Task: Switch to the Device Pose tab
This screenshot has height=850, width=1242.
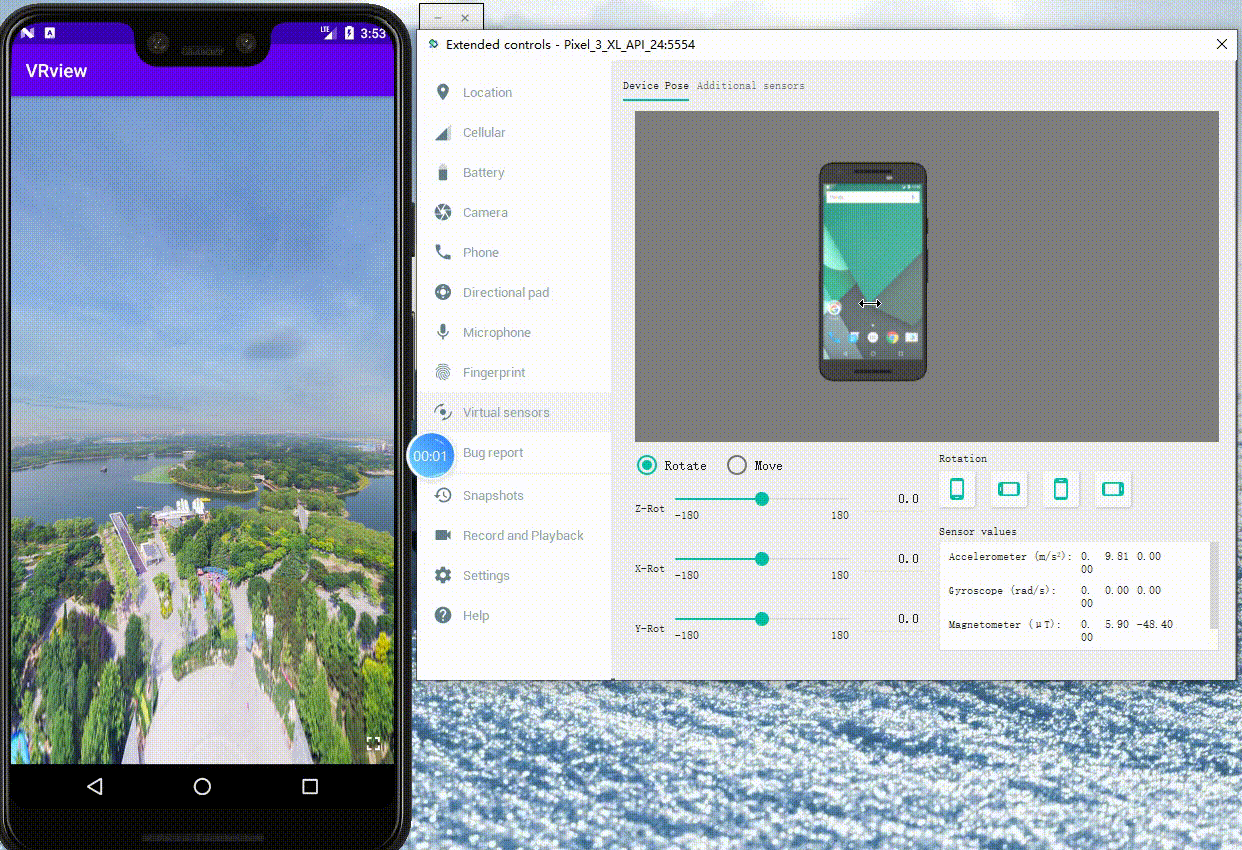Action: [x=655, y=86]
